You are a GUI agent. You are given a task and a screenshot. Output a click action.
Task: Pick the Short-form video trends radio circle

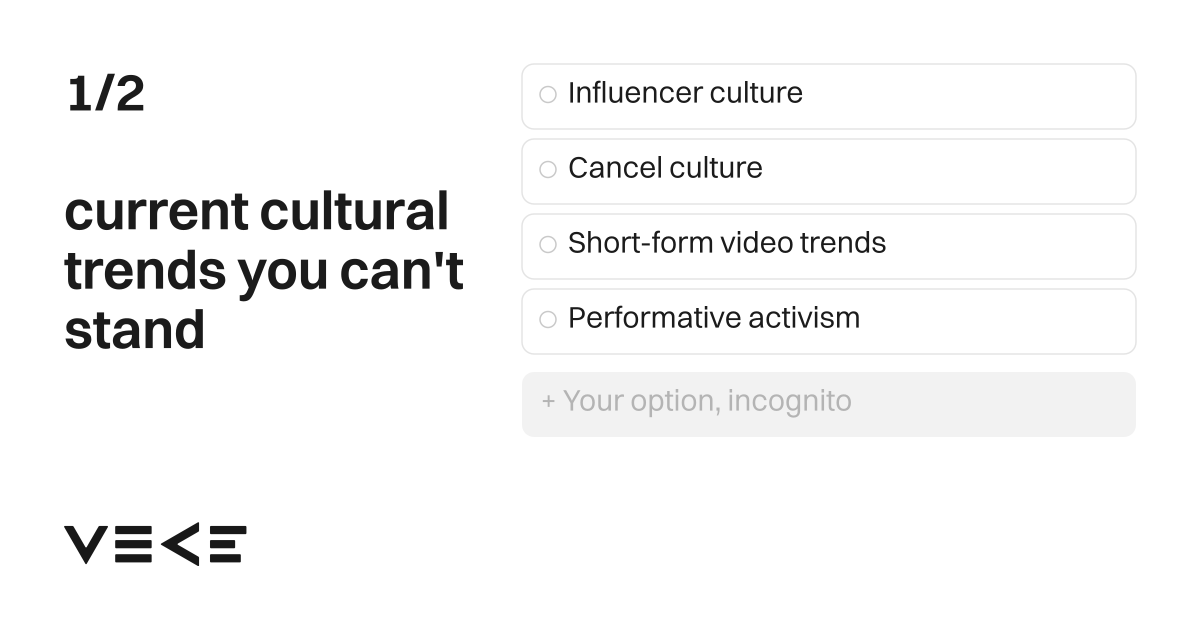548,245
